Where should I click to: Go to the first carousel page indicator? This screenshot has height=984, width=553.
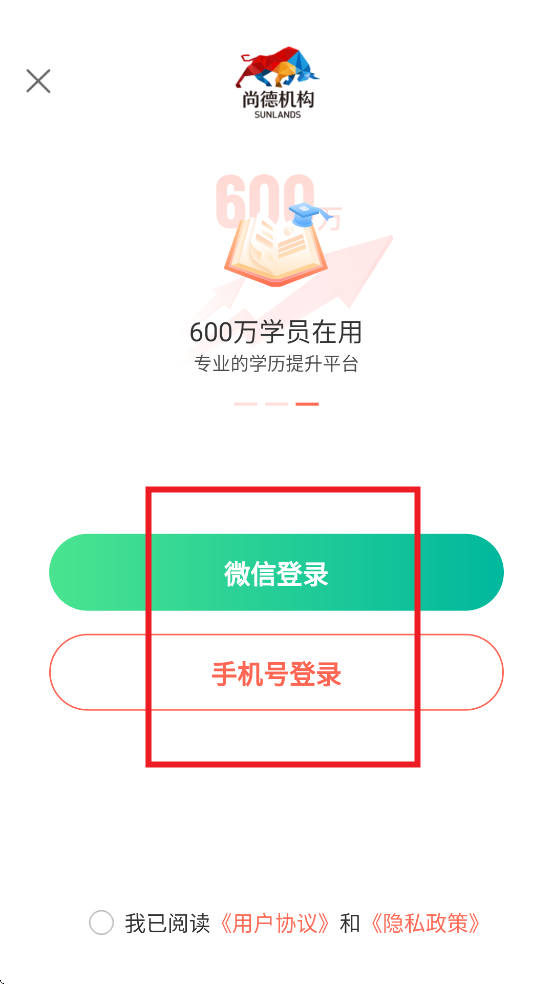pyautogui.click(x=245, y=404)
